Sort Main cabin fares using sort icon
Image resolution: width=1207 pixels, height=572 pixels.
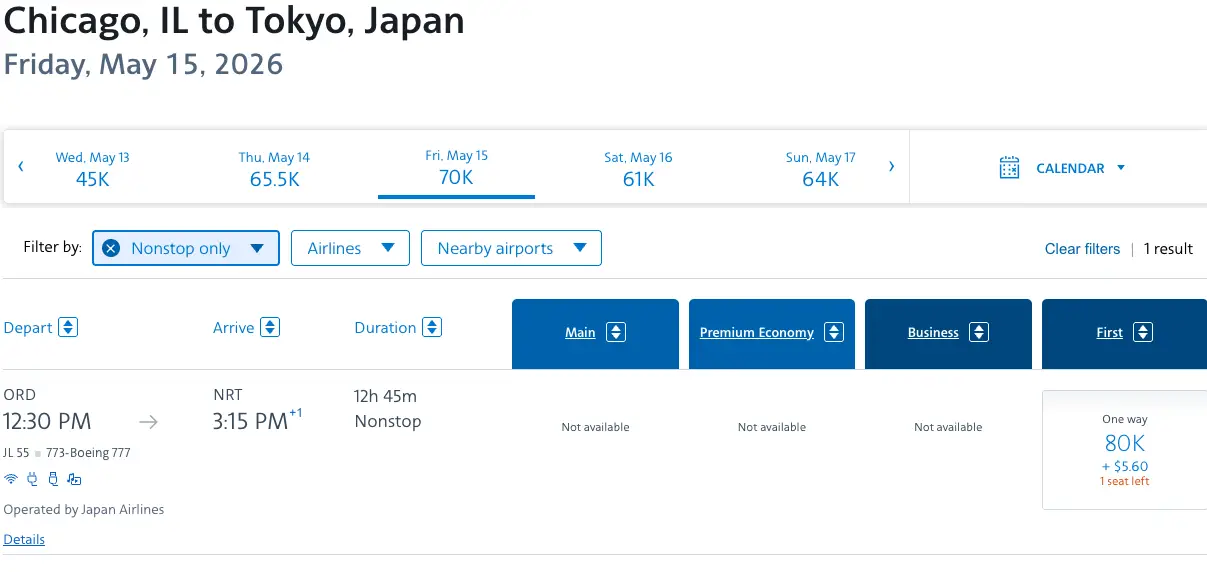point(616,333)
